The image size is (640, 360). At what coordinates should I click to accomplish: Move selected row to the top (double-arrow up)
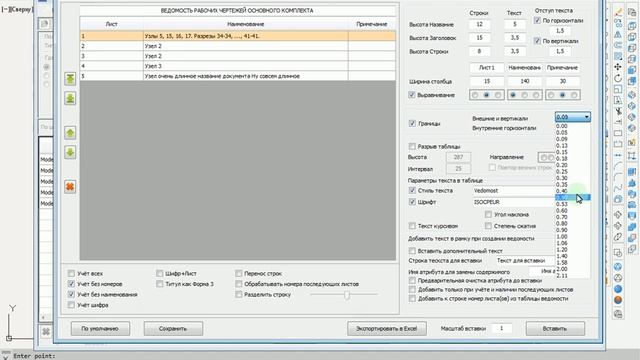coord(70,79)
